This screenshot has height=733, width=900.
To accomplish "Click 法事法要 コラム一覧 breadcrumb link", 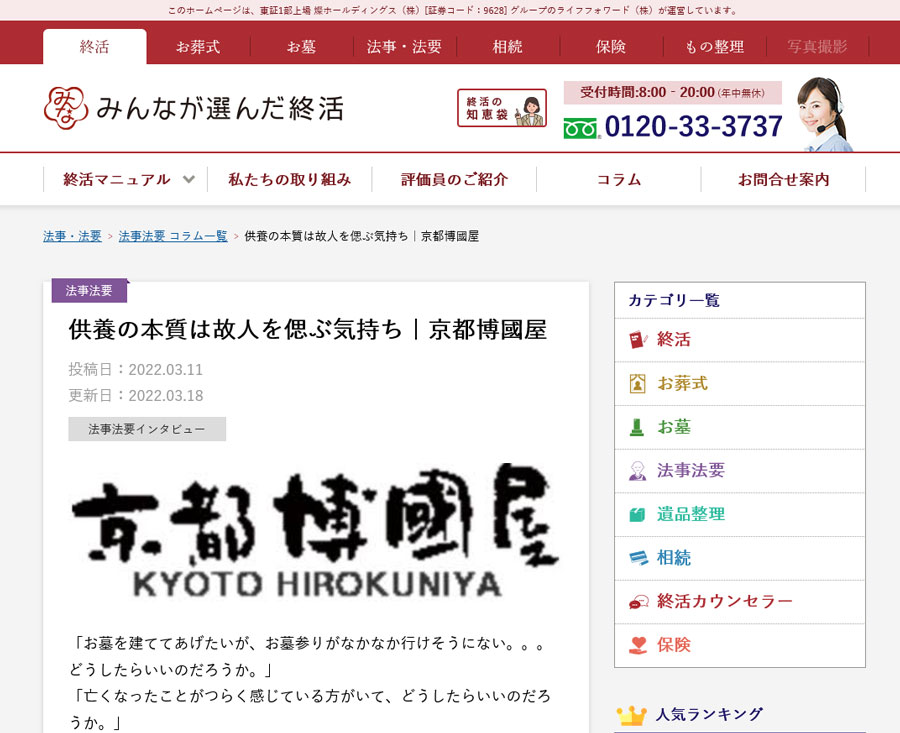I will [173, 237].
